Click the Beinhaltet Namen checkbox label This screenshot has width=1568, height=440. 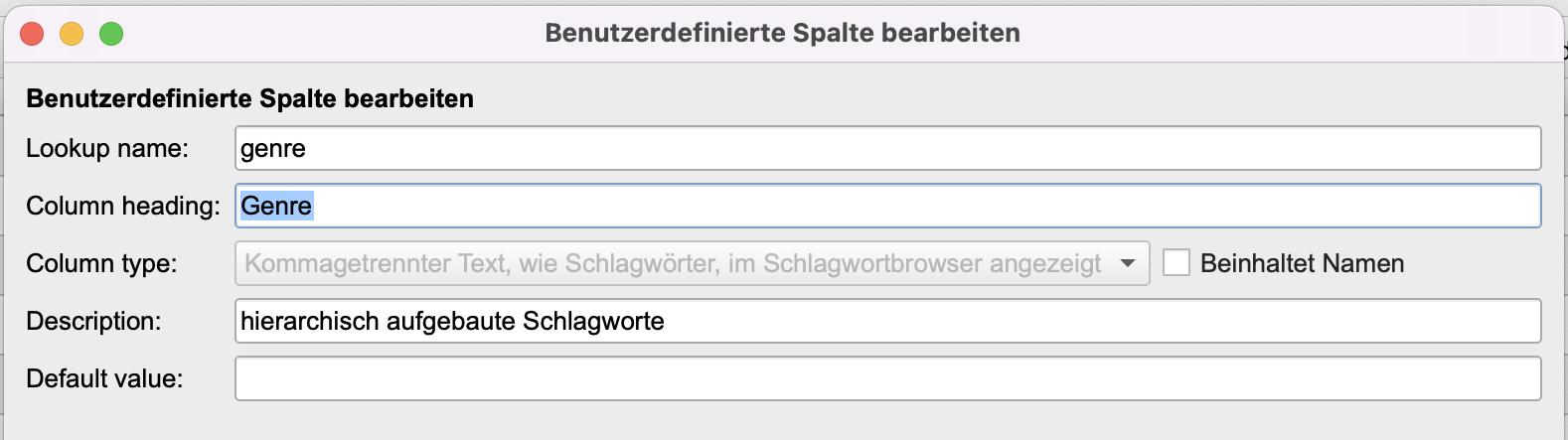click(x=1302, y=264)
